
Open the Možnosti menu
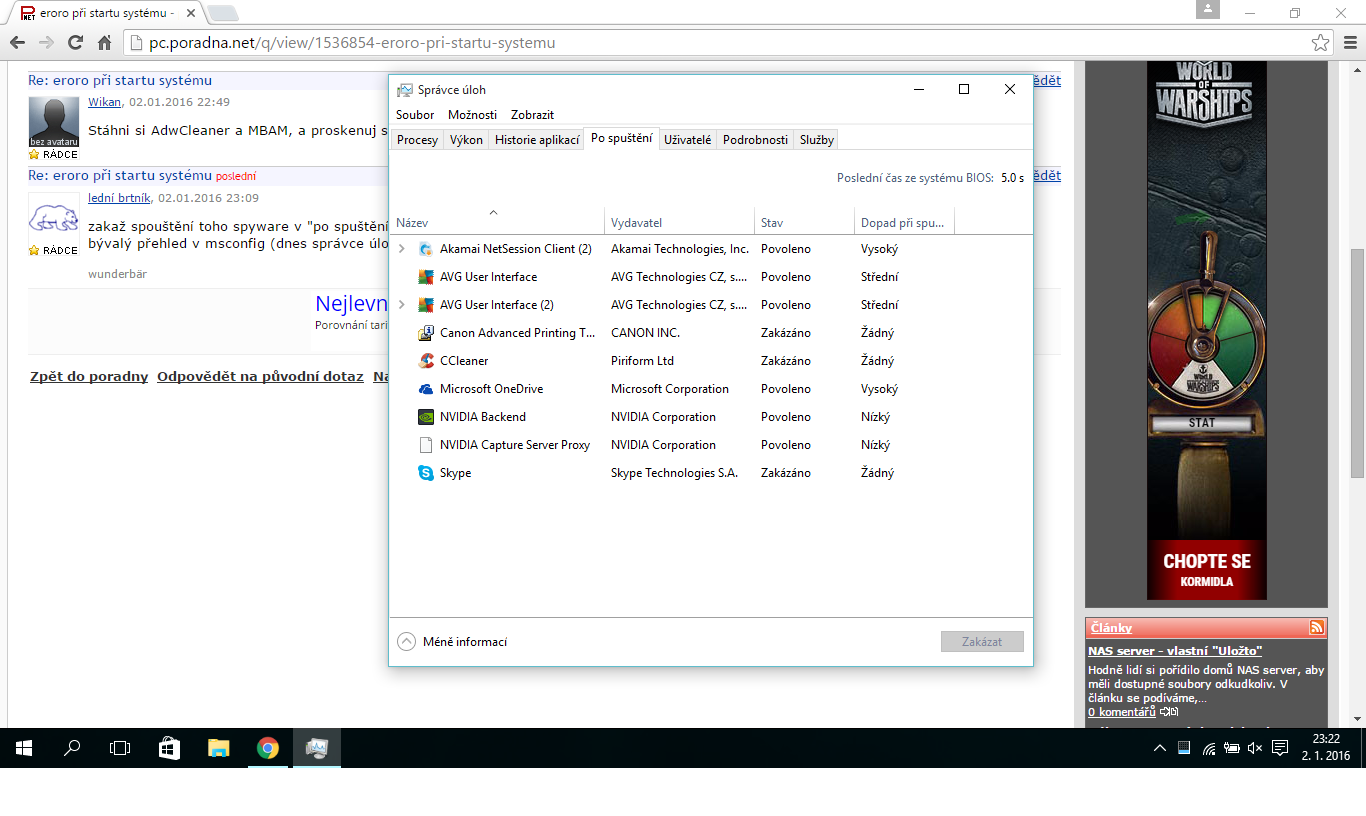472,115
